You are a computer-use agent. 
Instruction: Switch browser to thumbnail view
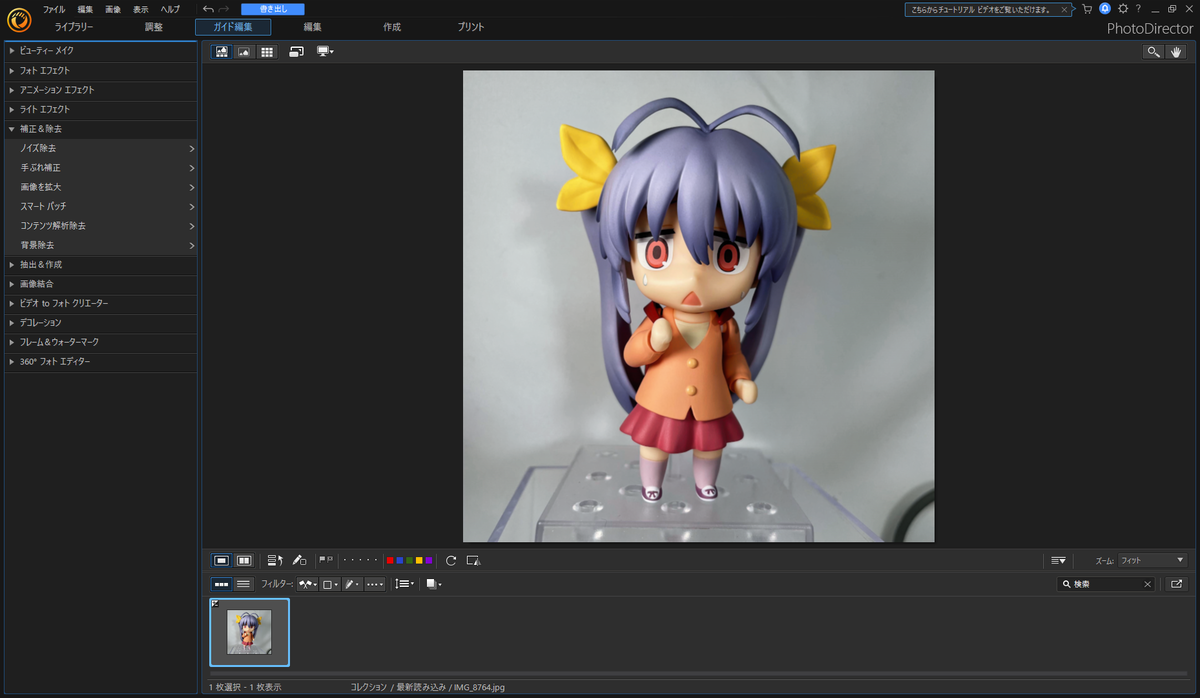tap(222, 584)
